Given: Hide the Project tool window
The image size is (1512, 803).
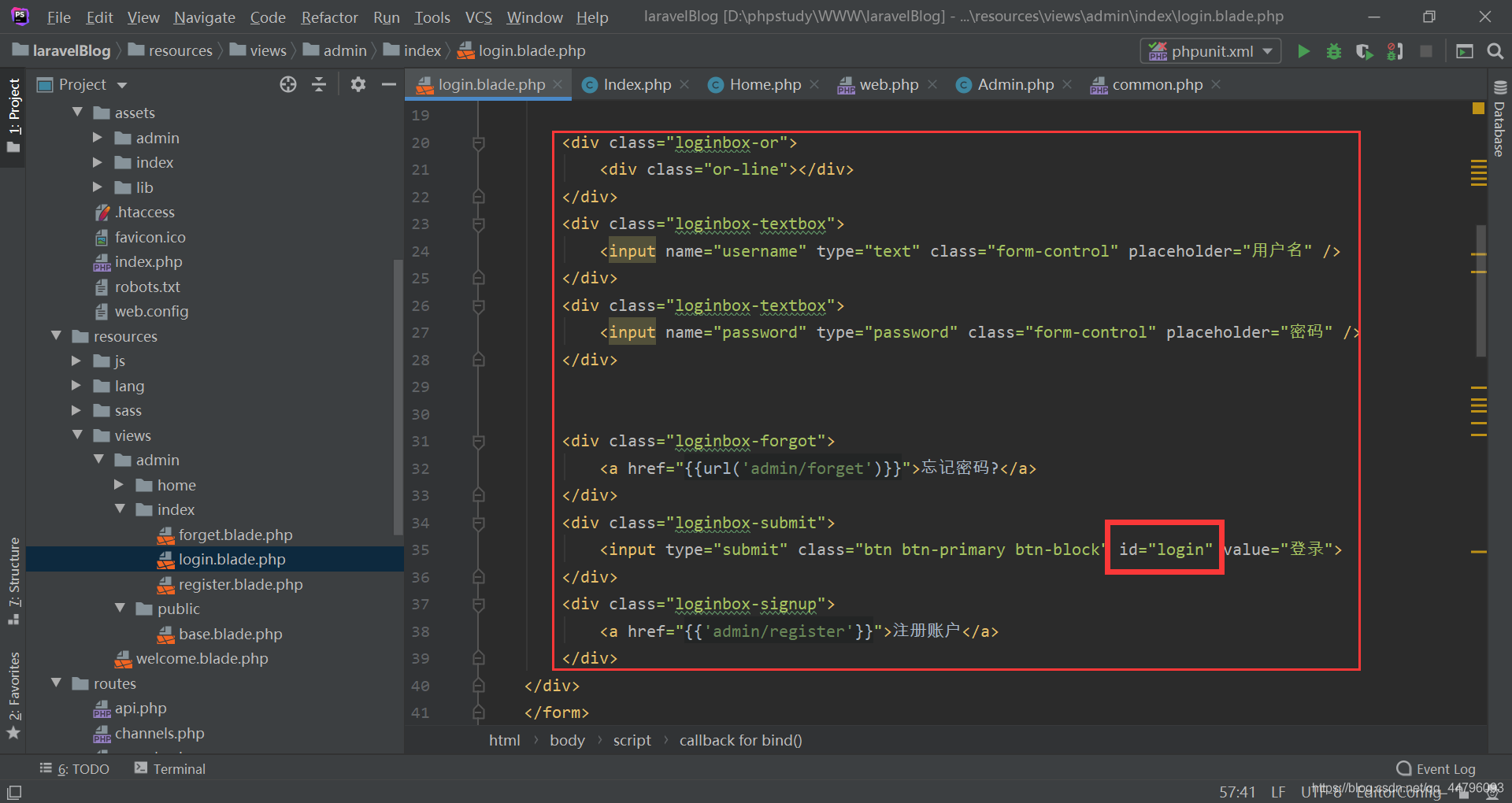Looking at the screenshot, I should (389, 84).
